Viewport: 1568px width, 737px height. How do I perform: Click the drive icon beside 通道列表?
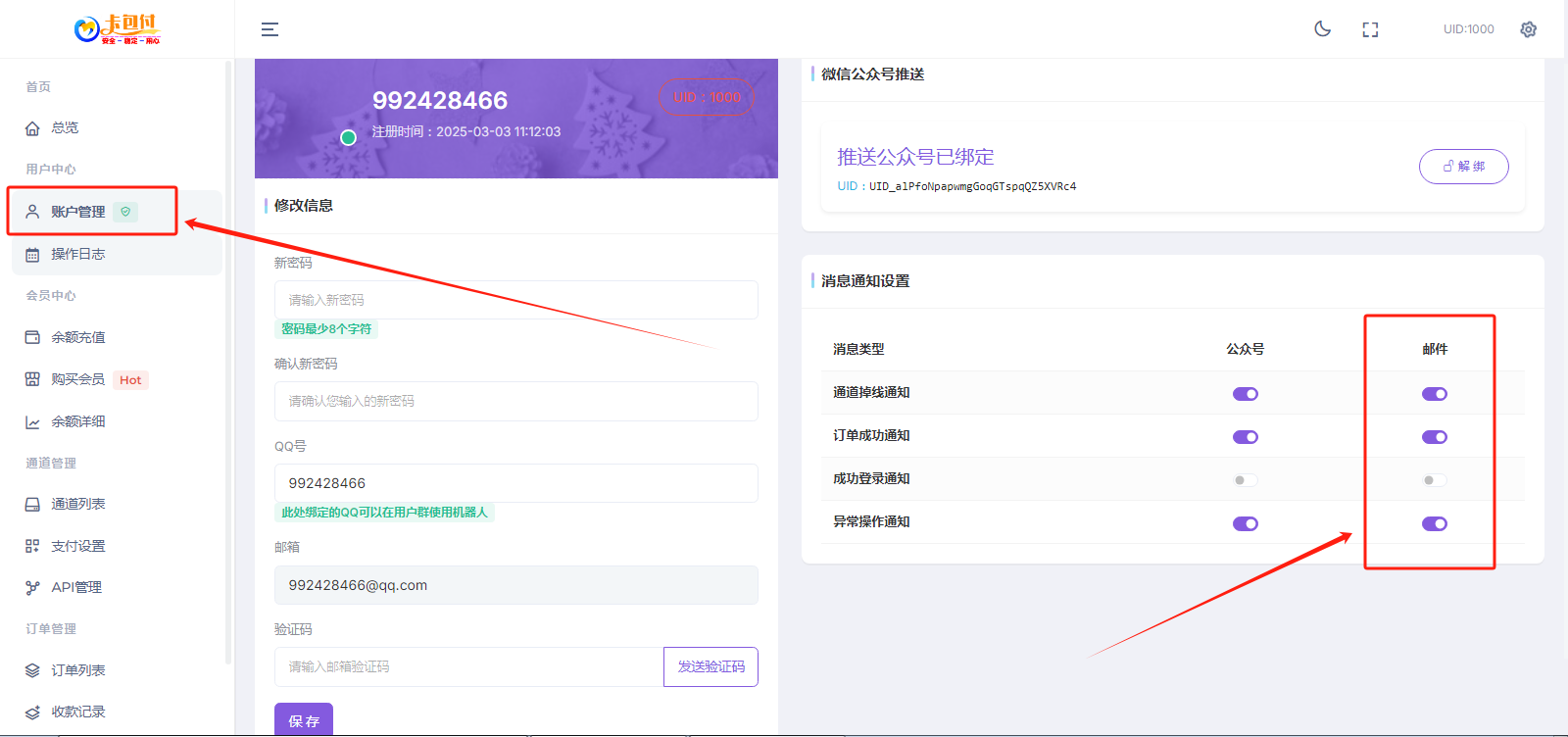coord(32,504)
